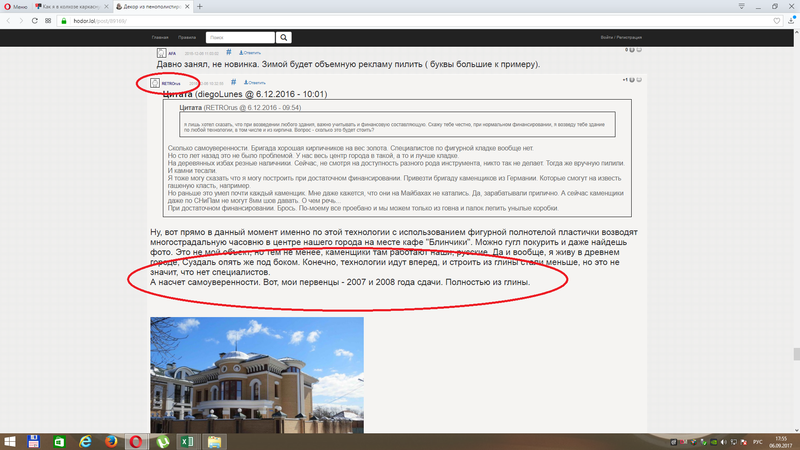
Task: Open the volume icon in tray
Action: tap(723, 442)
